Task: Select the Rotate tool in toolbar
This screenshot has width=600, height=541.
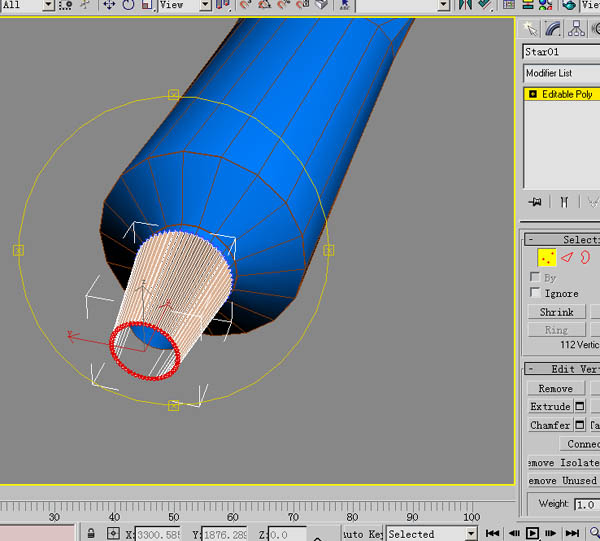Action: (x=129, y=5)
